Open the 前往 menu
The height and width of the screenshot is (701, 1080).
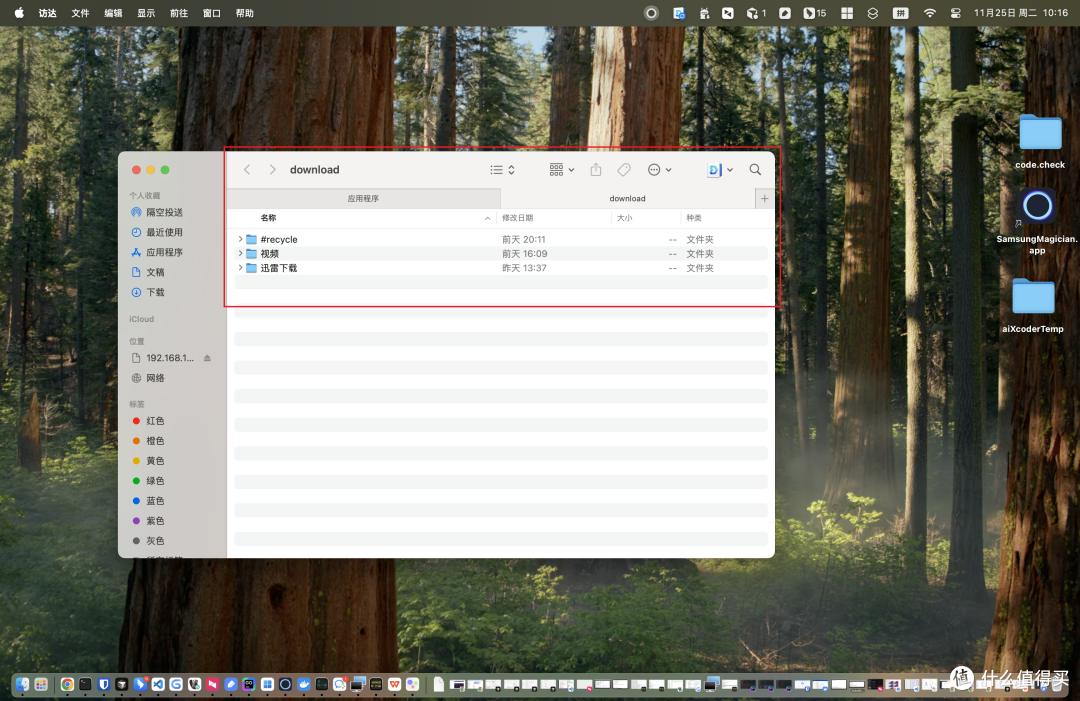coord(179,12)
